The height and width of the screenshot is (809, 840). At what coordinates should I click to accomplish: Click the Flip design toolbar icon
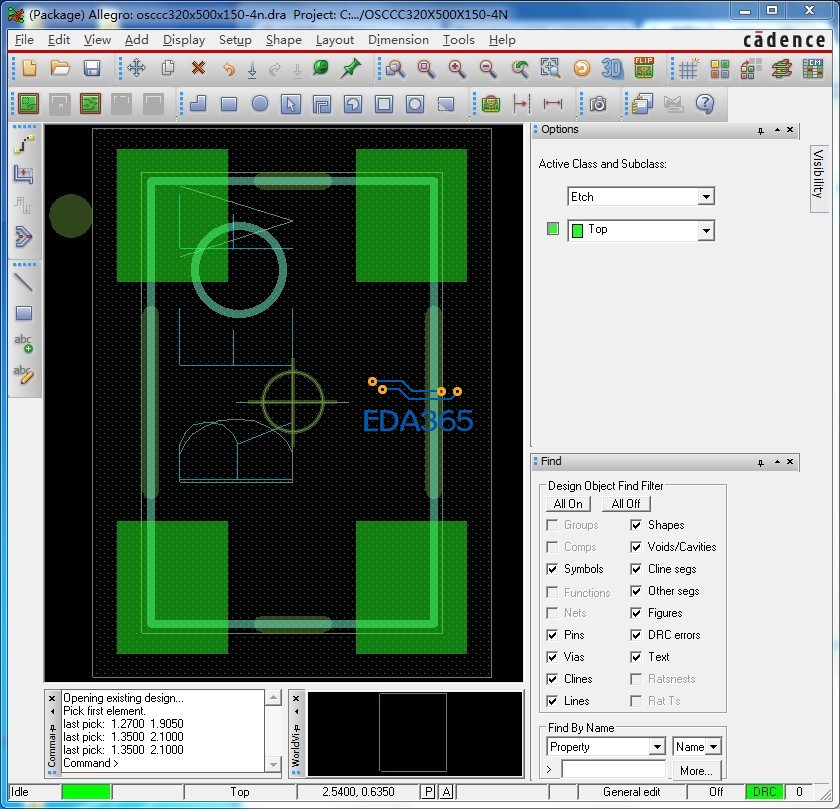click(644, 68)
